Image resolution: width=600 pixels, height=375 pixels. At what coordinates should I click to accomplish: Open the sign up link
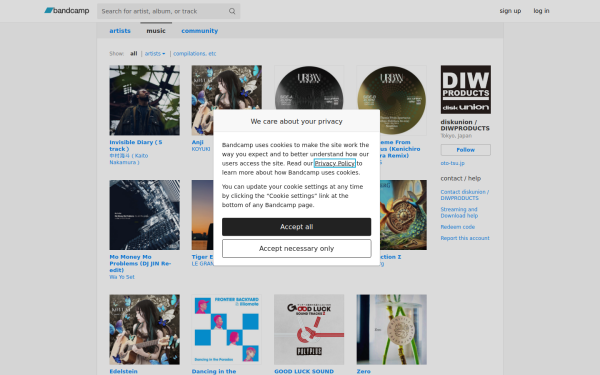coord(510,11)
